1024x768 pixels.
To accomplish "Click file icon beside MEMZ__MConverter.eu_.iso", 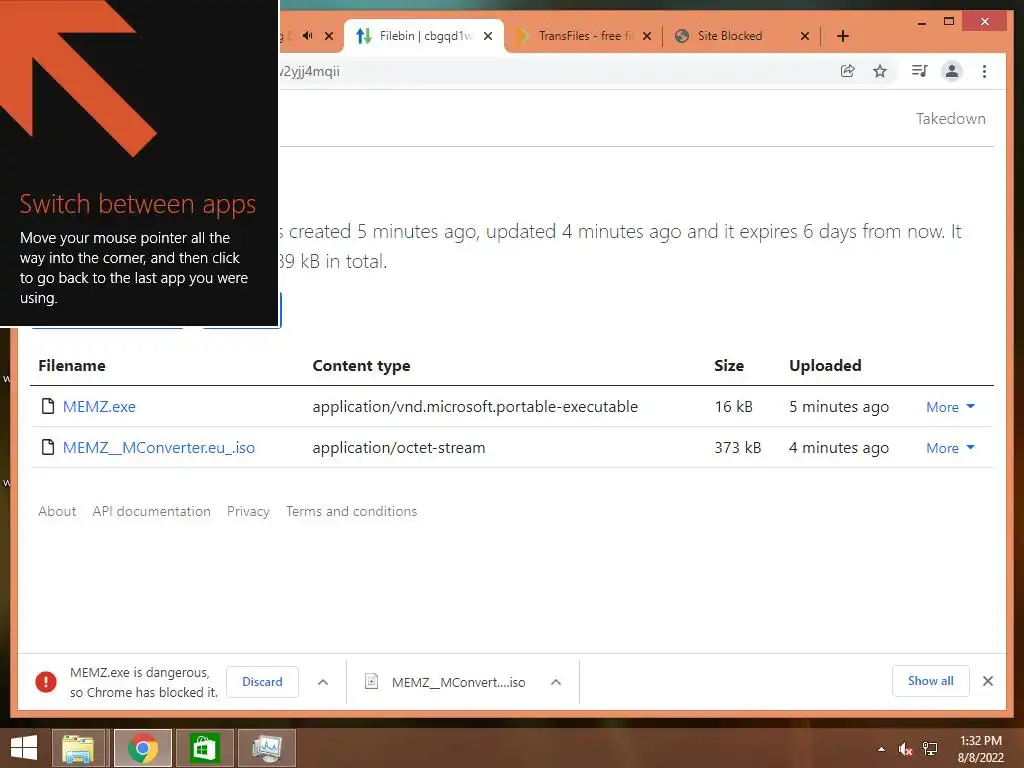I will coord(48,447).
